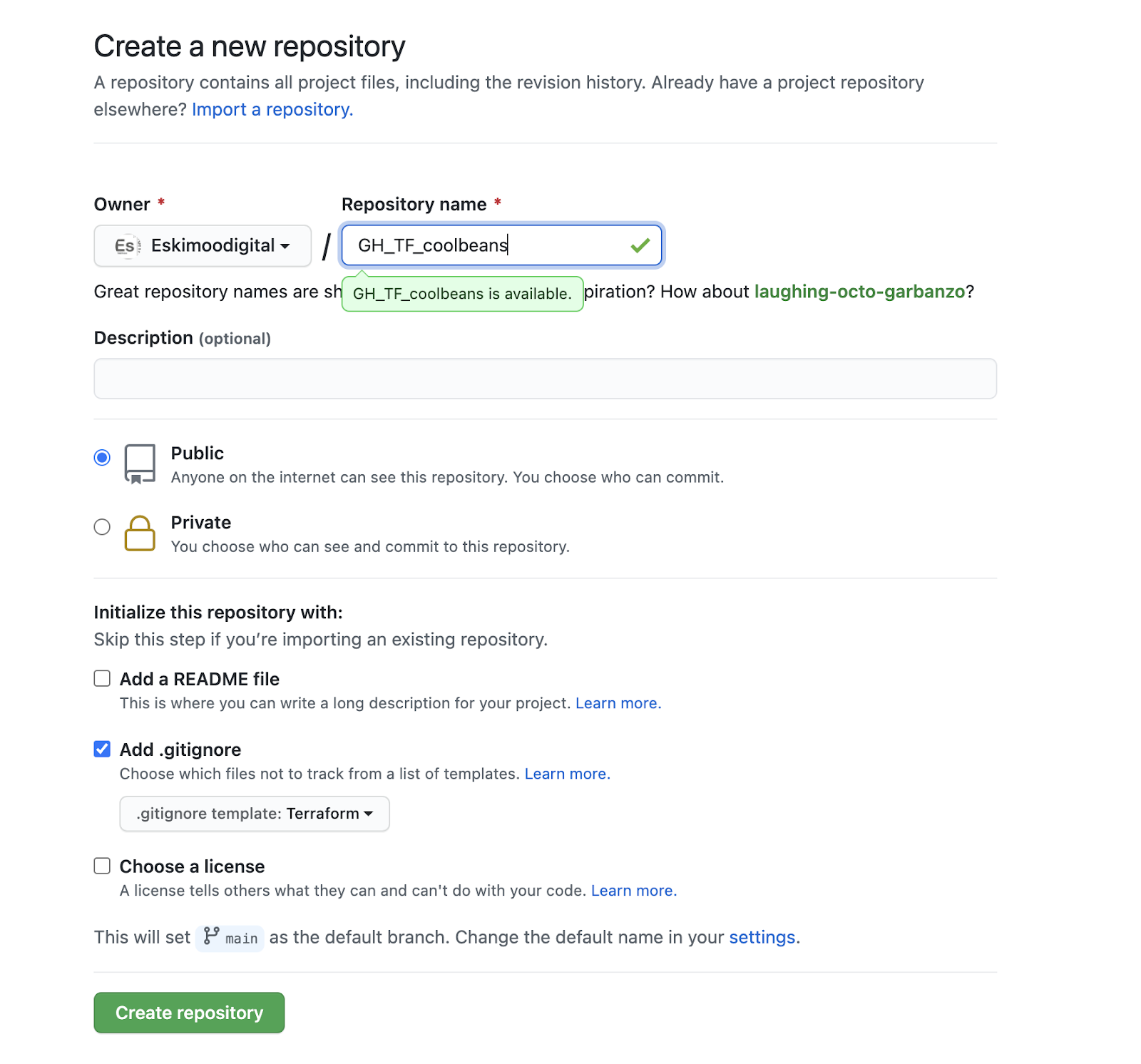Viewport: 1141px width, 1064px height.
Task: Click the 'Create a new repository' heading
Action: (250, 46)
